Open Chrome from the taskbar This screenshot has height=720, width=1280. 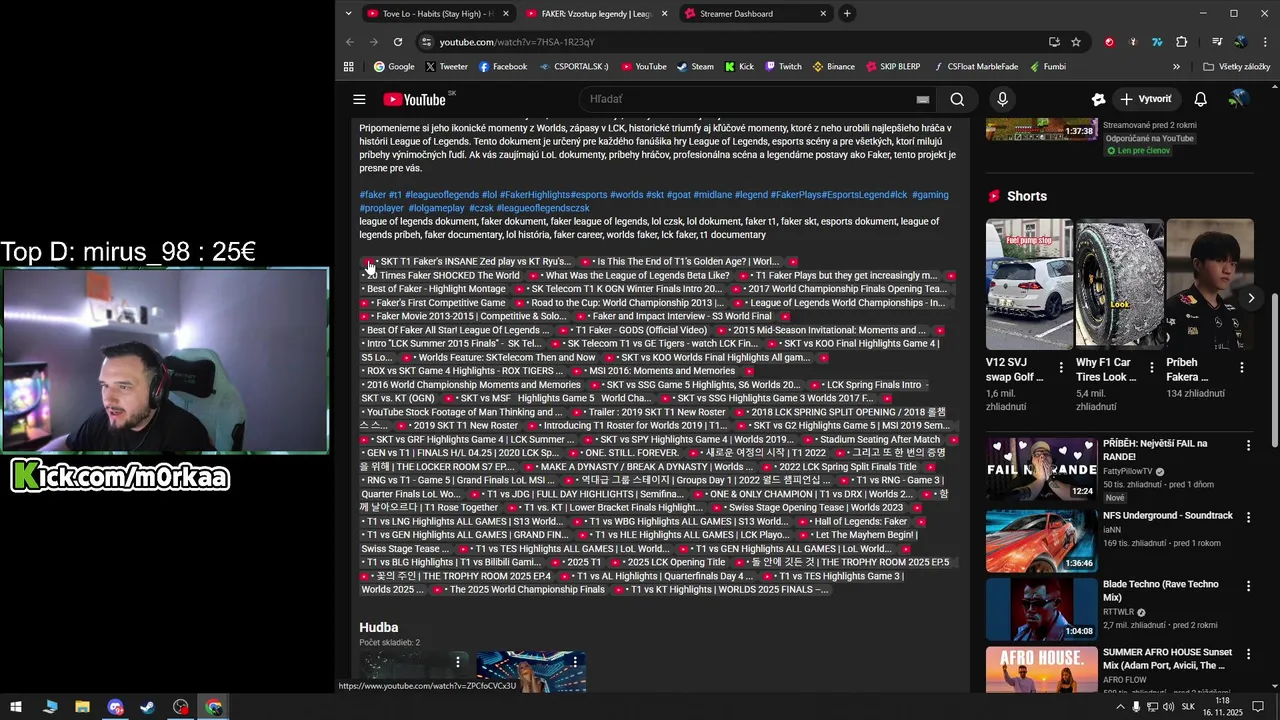point(214,707)
